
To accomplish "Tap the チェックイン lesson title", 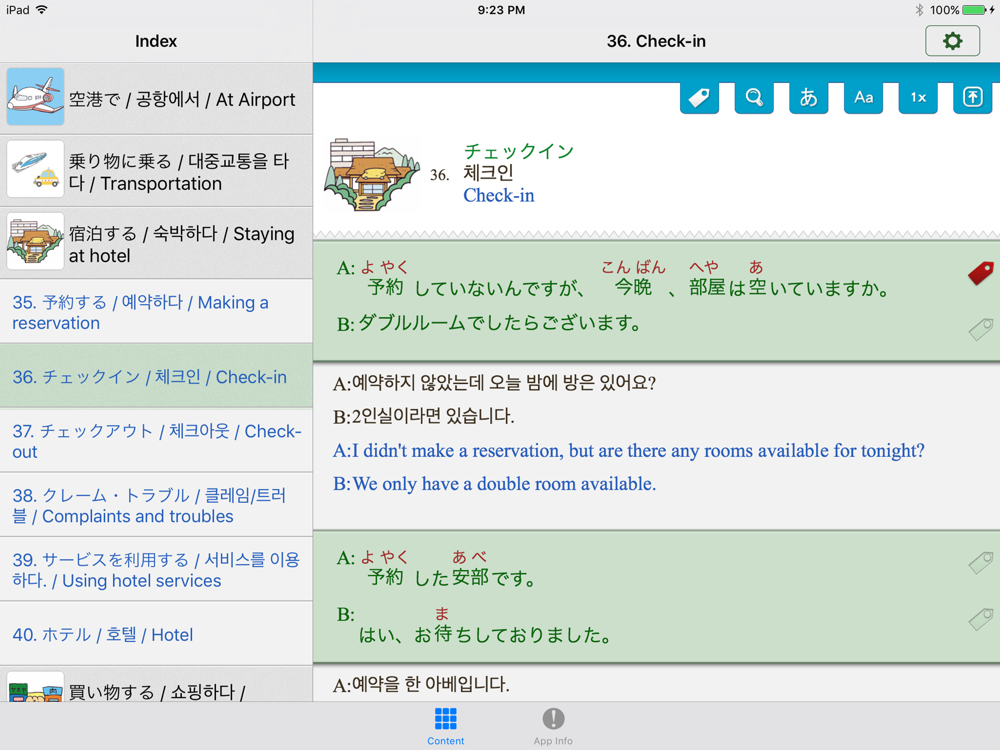I will [518, 151].
